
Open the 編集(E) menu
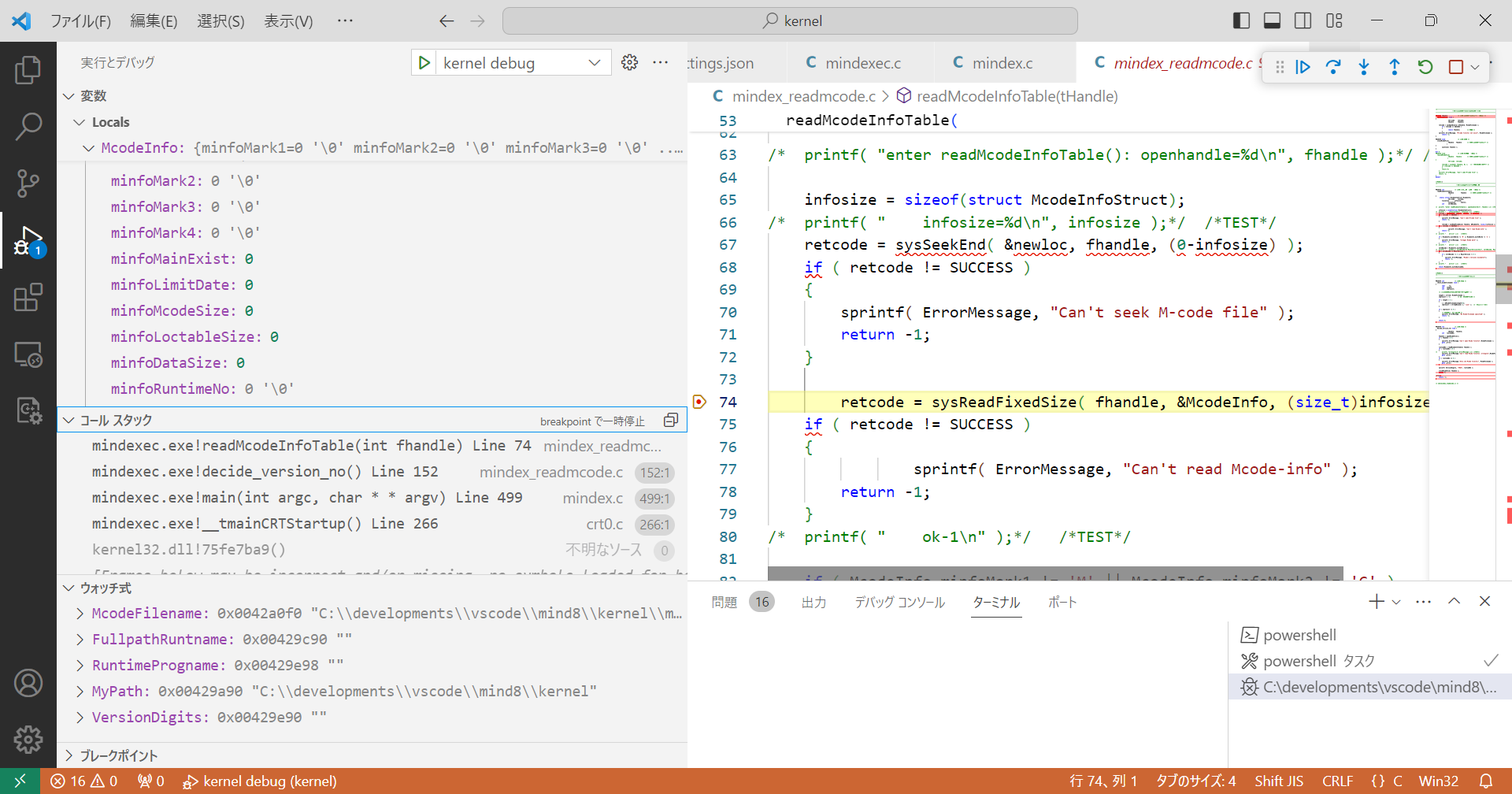point(154,21)
